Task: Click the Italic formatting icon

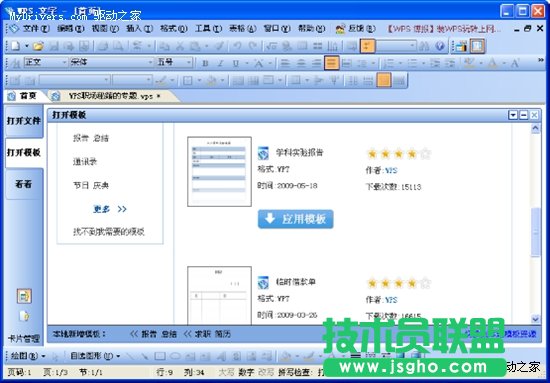Action: (220, 63)
